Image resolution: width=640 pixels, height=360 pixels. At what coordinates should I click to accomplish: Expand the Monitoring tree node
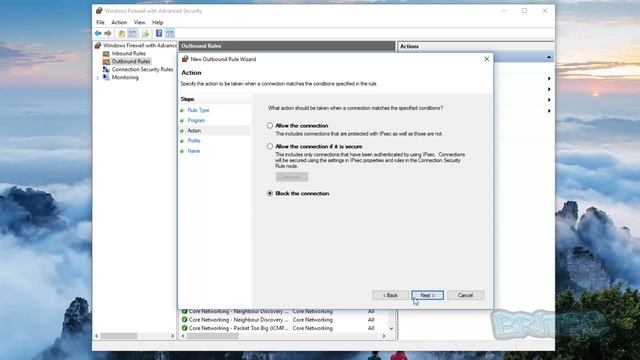coord(98,78)
